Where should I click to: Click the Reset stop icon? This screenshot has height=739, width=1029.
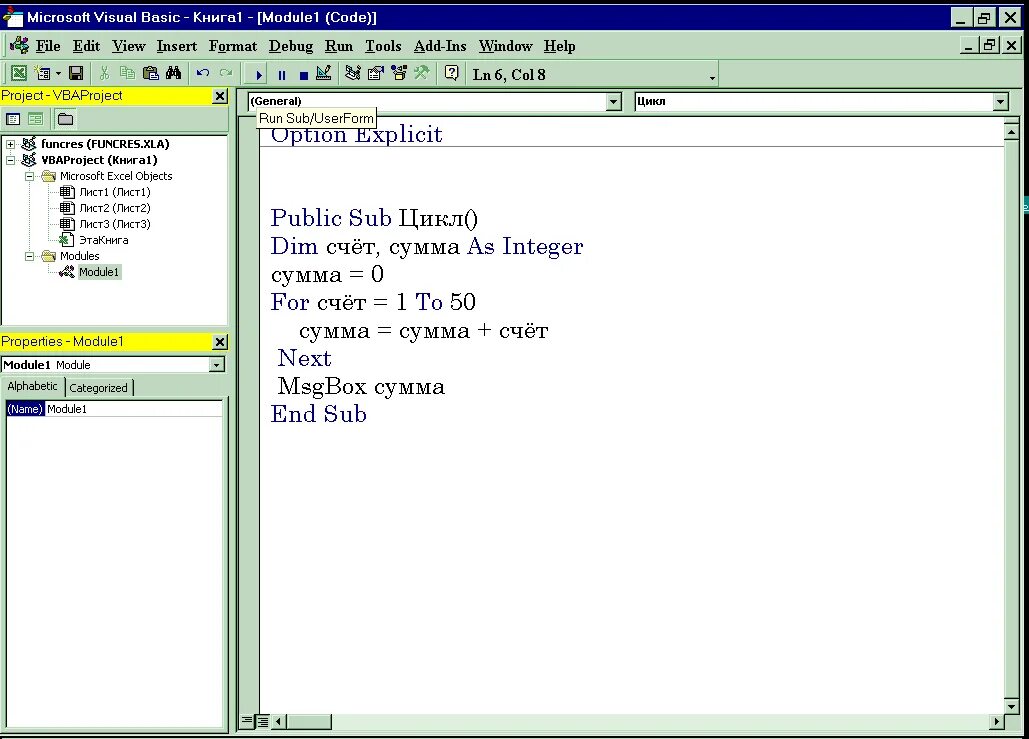pos(303,75)
